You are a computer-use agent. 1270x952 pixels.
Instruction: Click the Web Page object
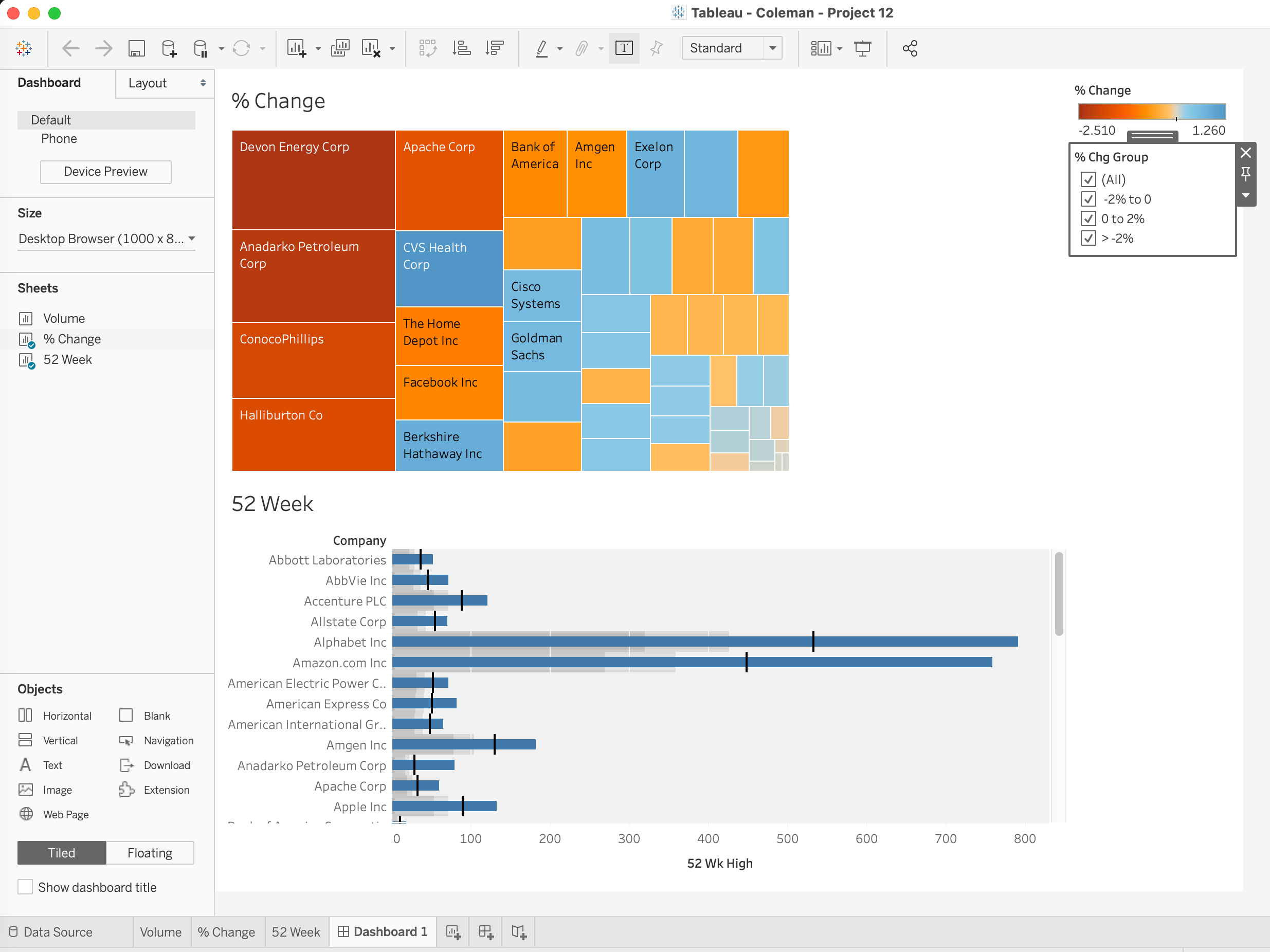(53, 814)
